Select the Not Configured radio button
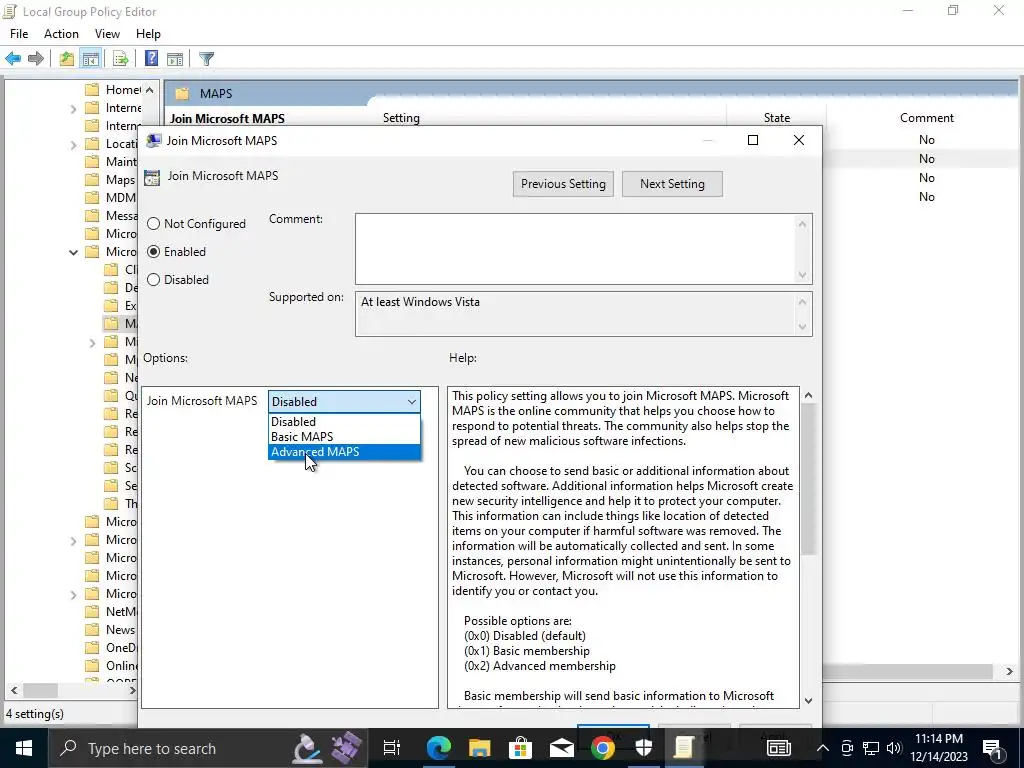Viewport: 1024px width, 768px height. (x=153, y=224)
